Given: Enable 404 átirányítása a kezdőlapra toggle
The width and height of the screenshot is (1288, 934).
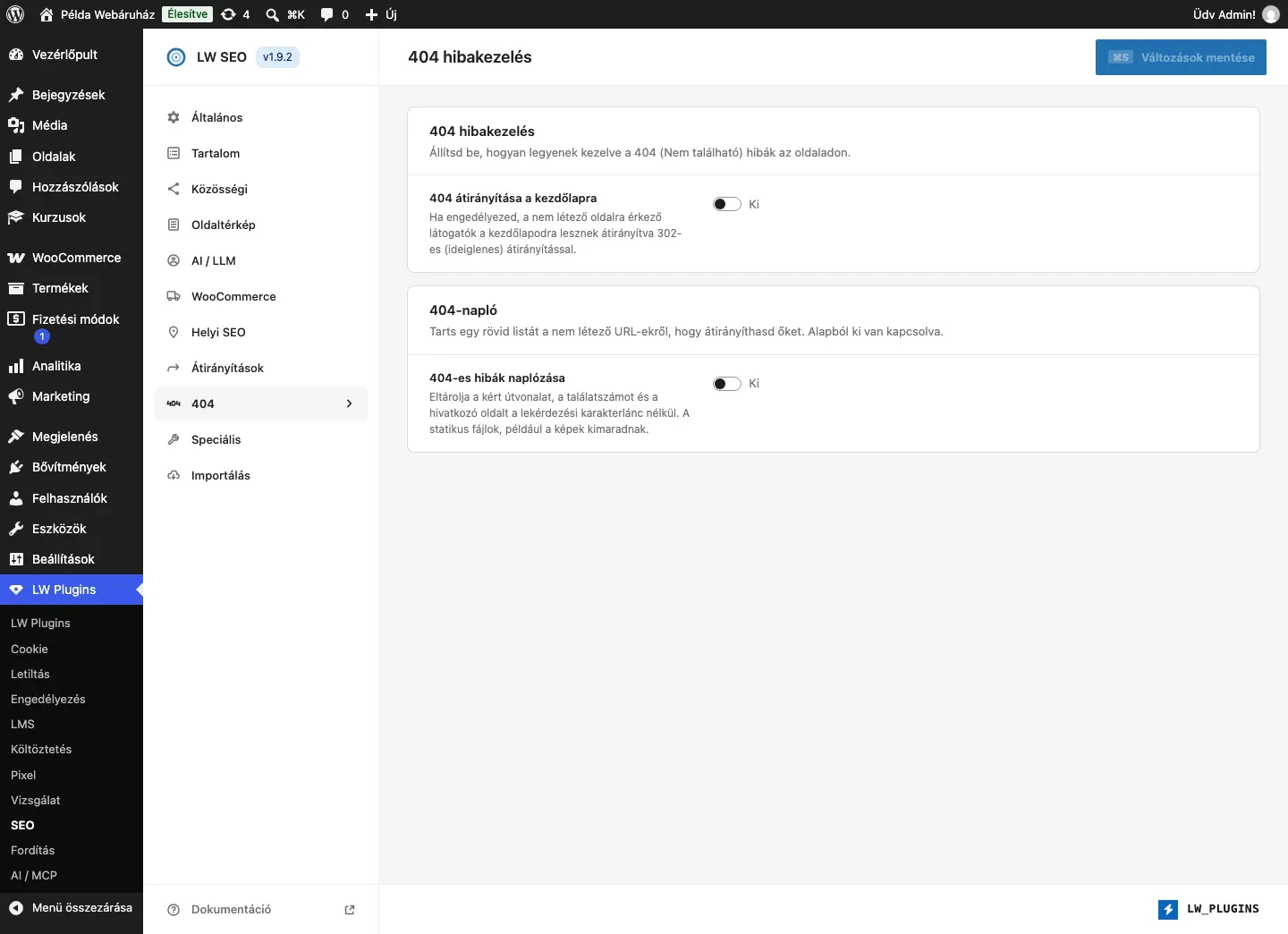Looking at the screenshot, I should tap(727, 204).
